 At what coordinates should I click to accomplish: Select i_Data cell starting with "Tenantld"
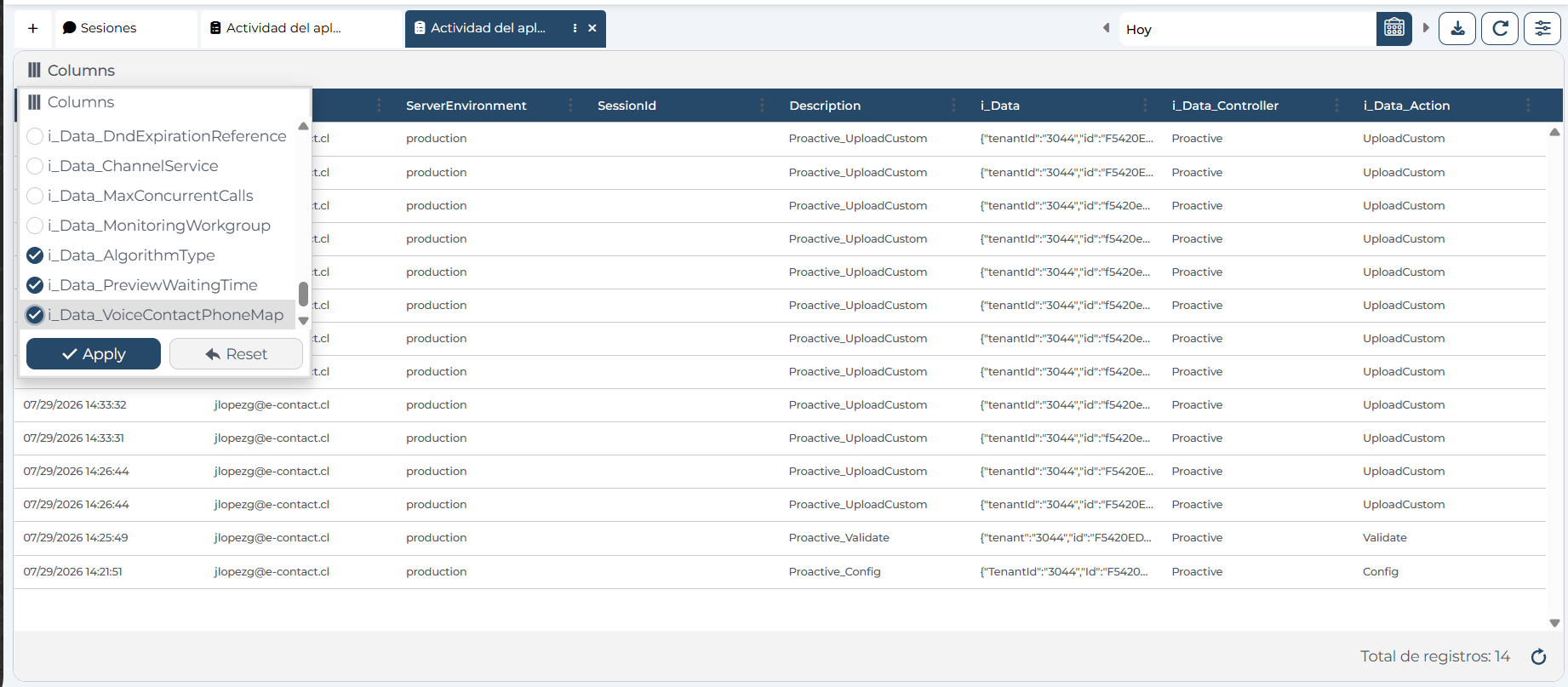(x=1063, y=572)
